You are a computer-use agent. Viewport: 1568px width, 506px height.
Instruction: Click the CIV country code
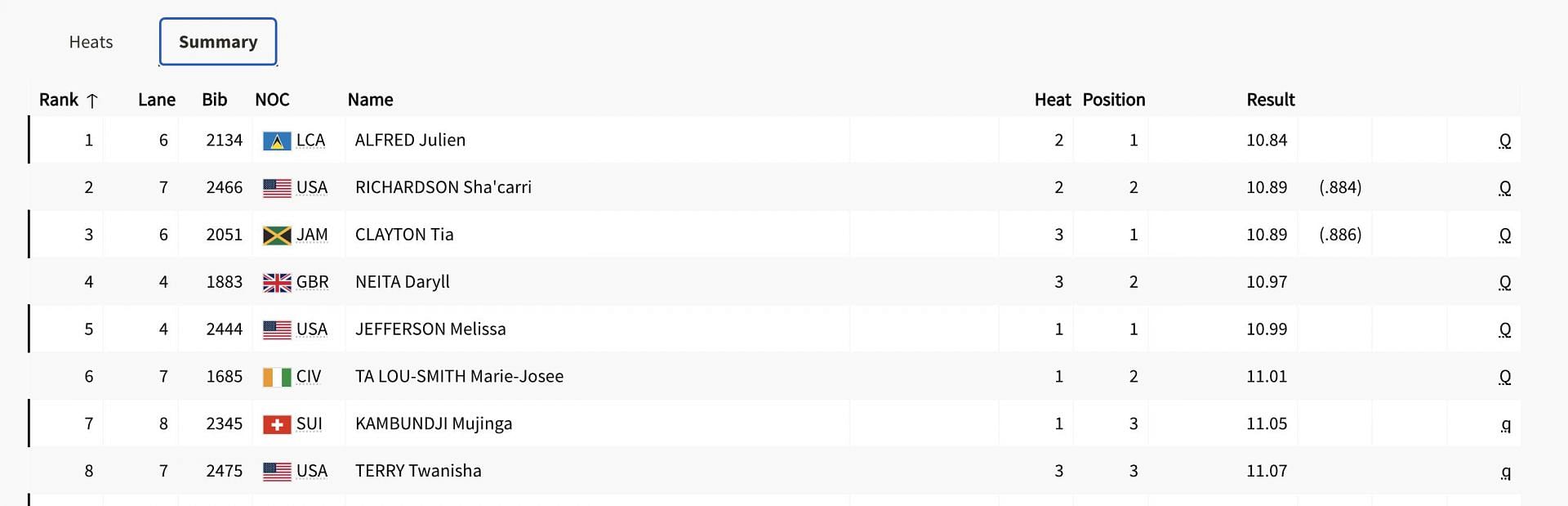[309, 376]
